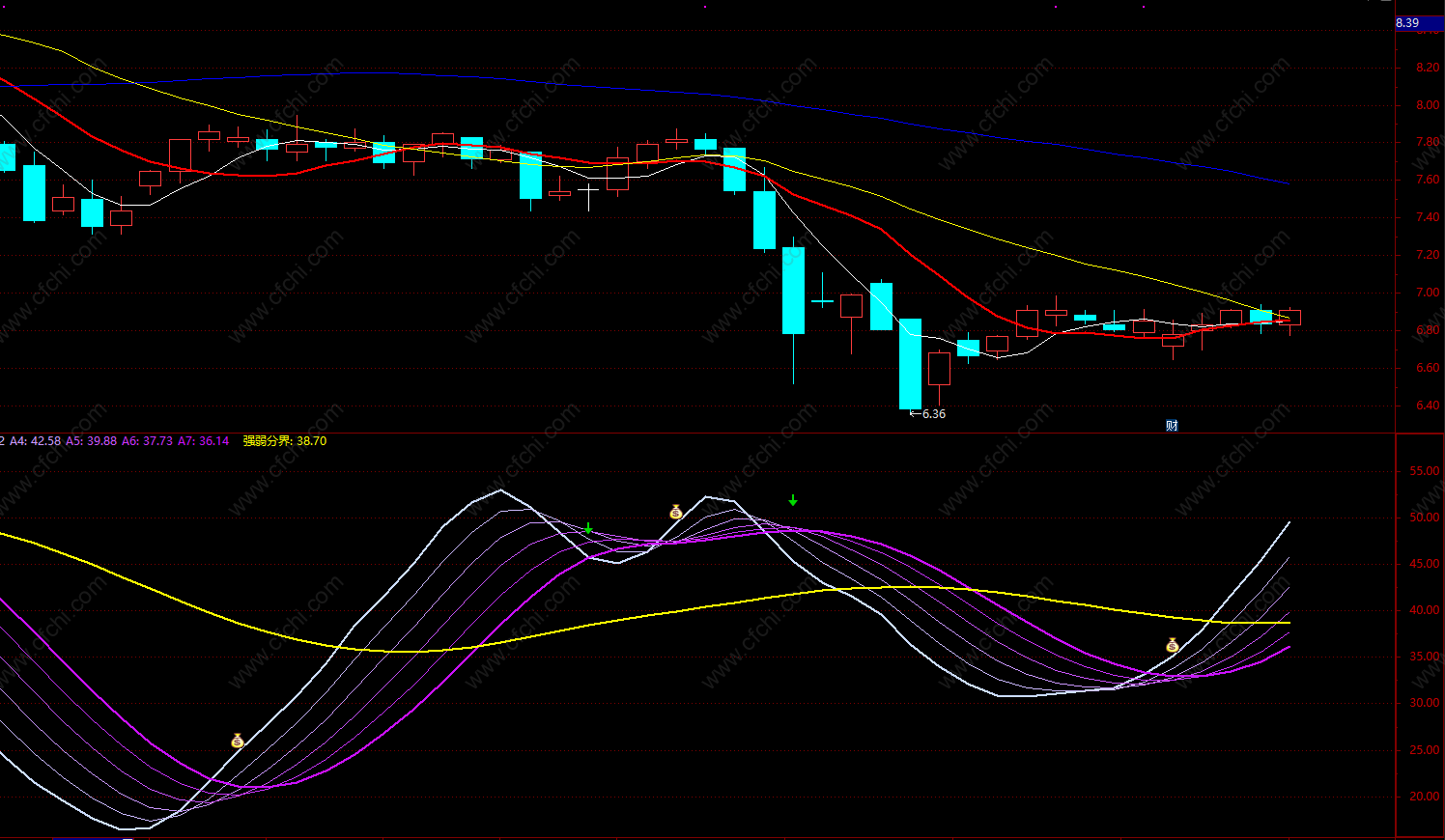This screenshot has height=840, width=1445.
Task: Select the A6: 37.73 indicator value
Action: pos(147,441)
